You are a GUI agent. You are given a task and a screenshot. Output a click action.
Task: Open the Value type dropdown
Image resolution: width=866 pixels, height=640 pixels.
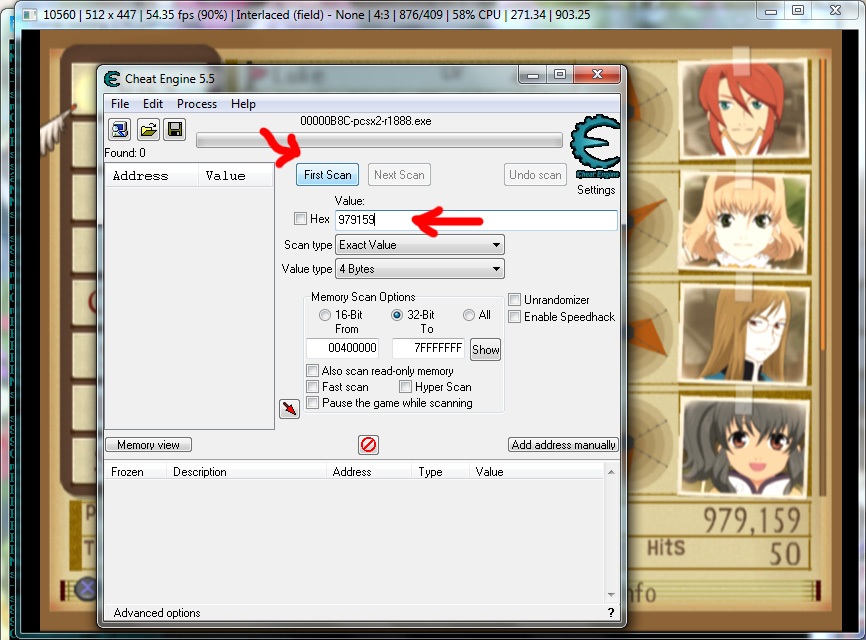coord(420,269)
